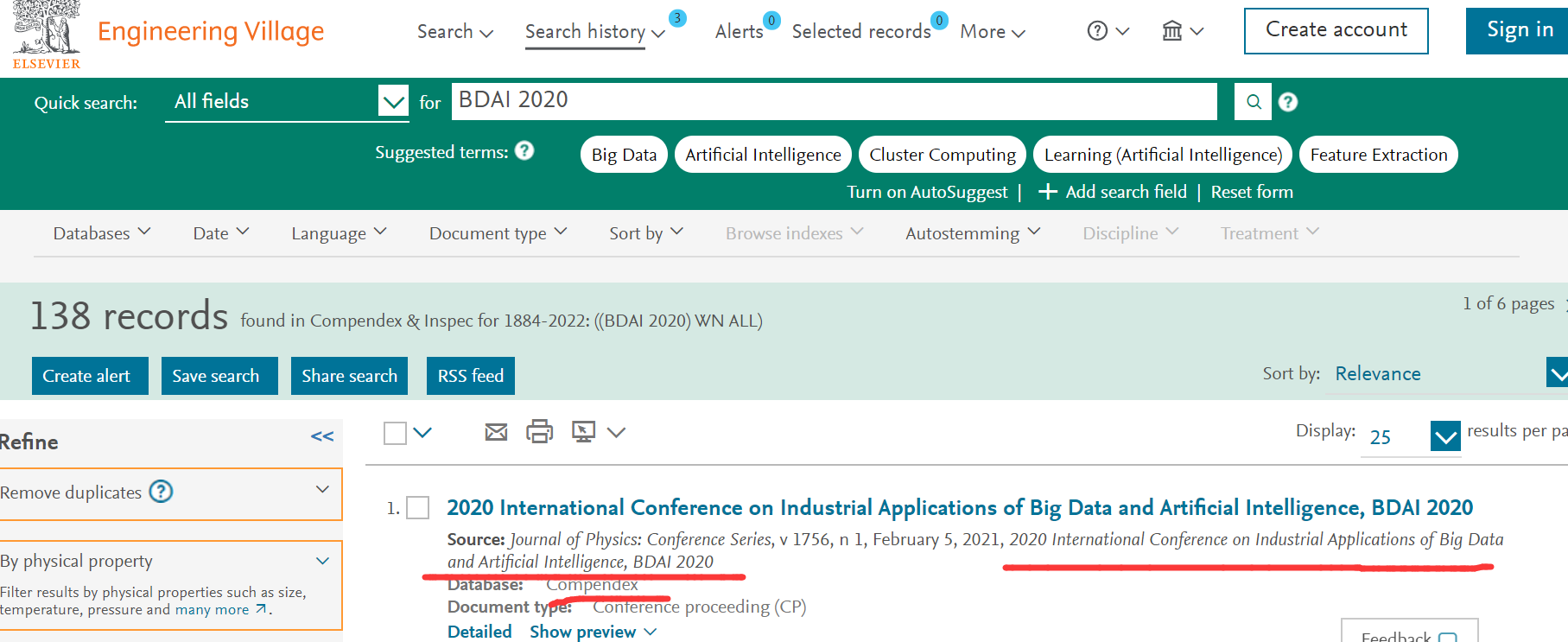
Task: Click the RSS feed button
Action: point(471,376)
